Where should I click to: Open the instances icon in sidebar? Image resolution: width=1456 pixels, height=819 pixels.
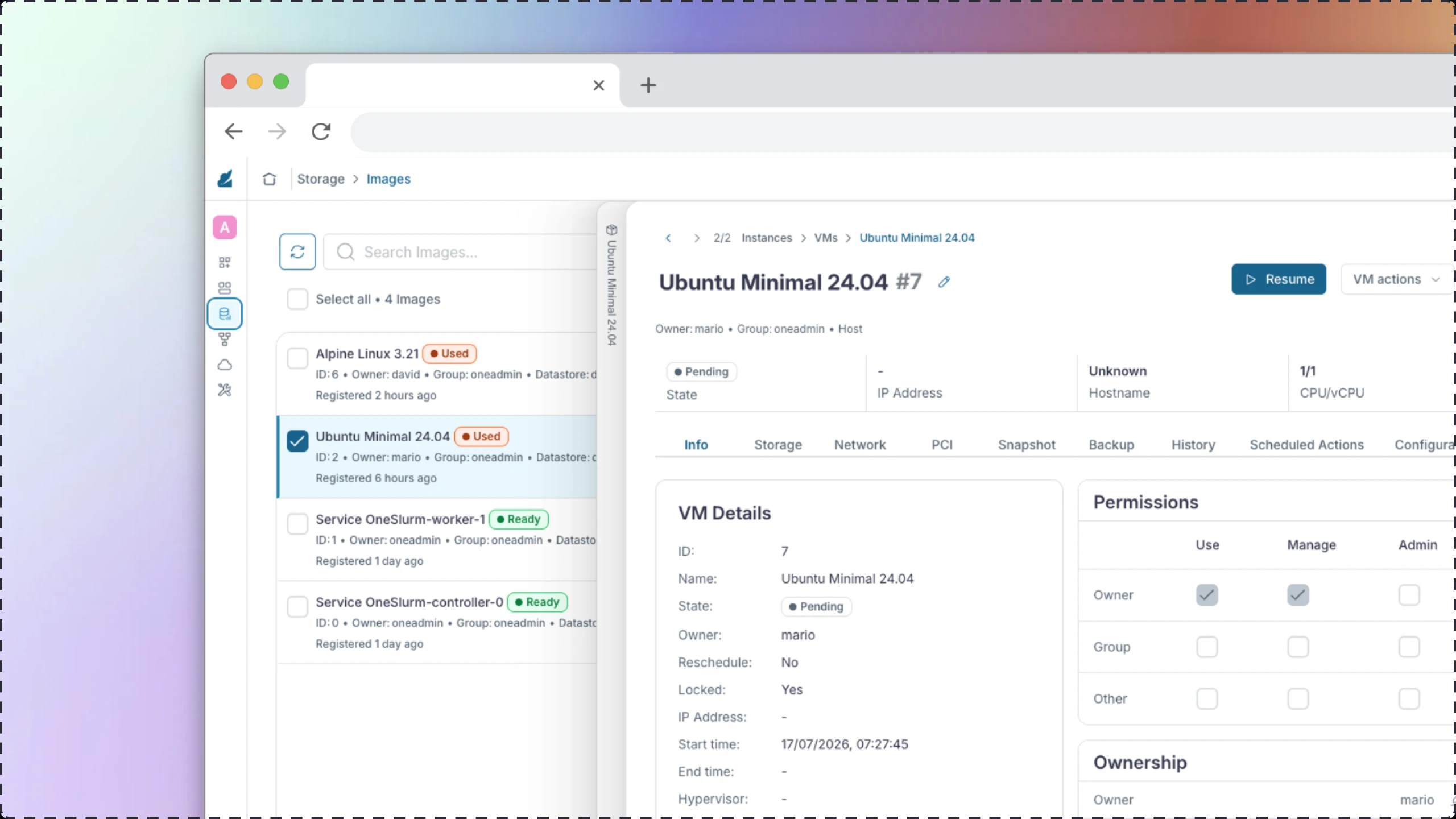225,288
